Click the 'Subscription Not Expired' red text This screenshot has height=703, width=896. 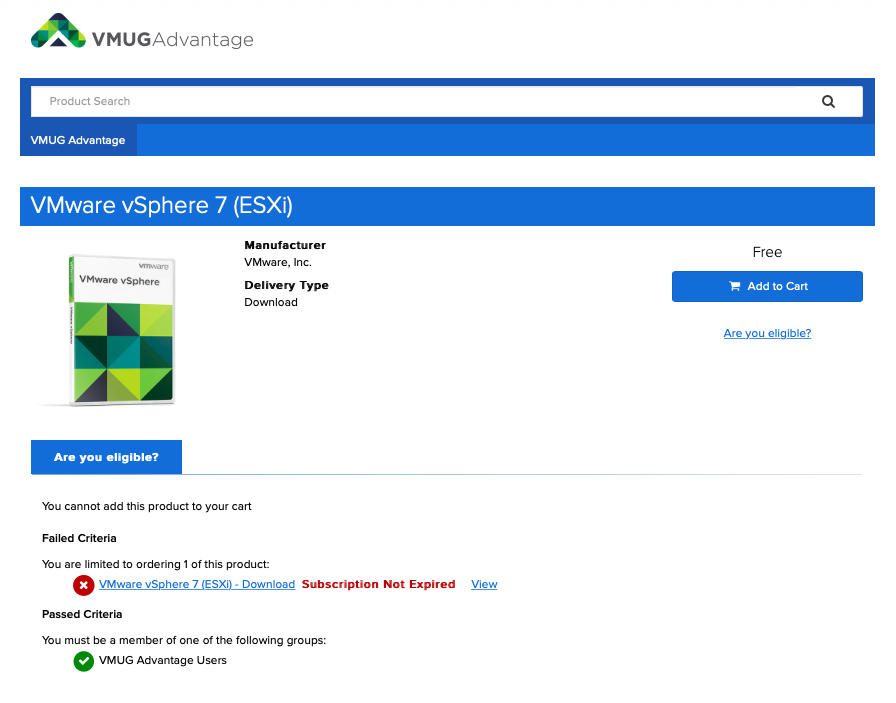coord(378,584)
